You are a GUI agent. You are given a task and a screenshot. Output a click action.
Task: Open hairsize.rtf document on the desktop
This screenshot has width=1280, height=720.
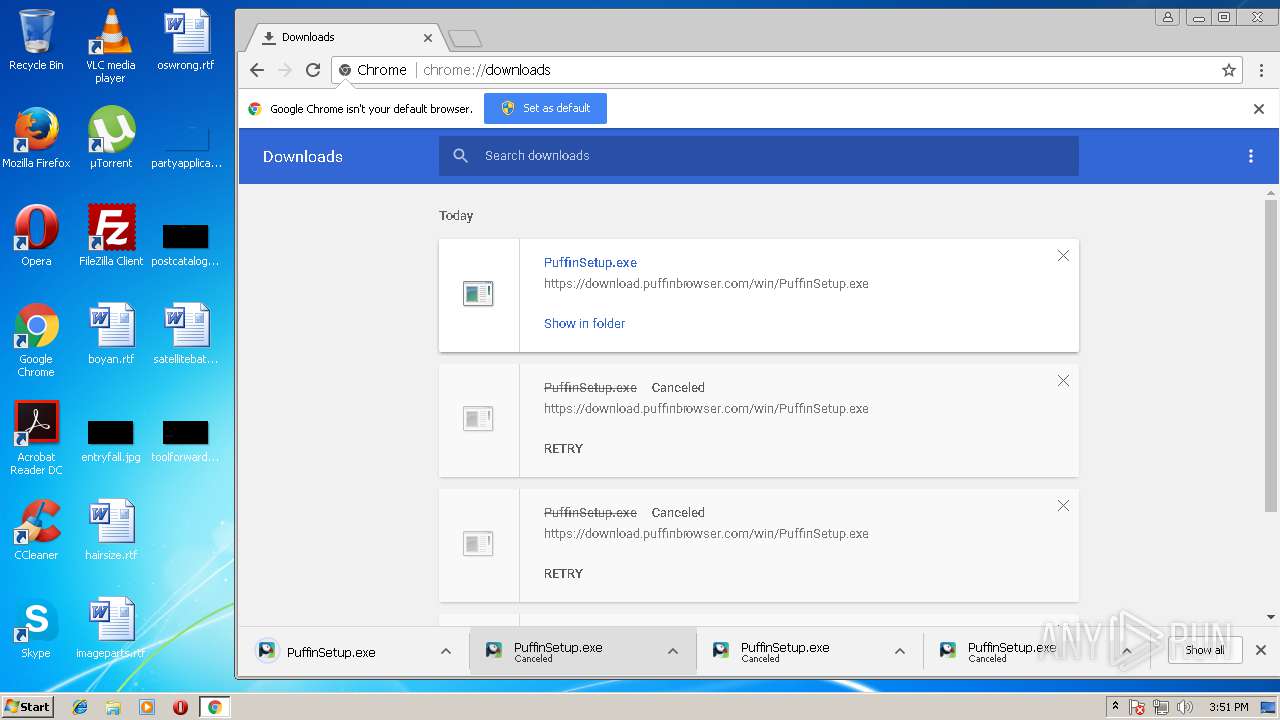[x=111, y=530]
